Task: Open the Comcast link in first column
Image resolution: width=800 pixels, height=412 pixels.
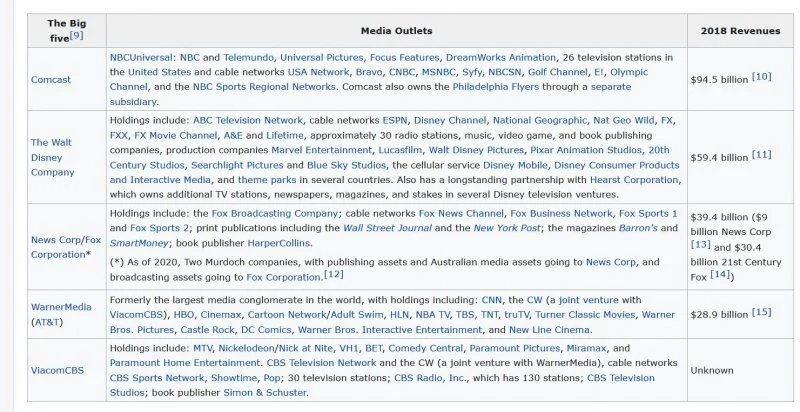Action: (51, 80)
